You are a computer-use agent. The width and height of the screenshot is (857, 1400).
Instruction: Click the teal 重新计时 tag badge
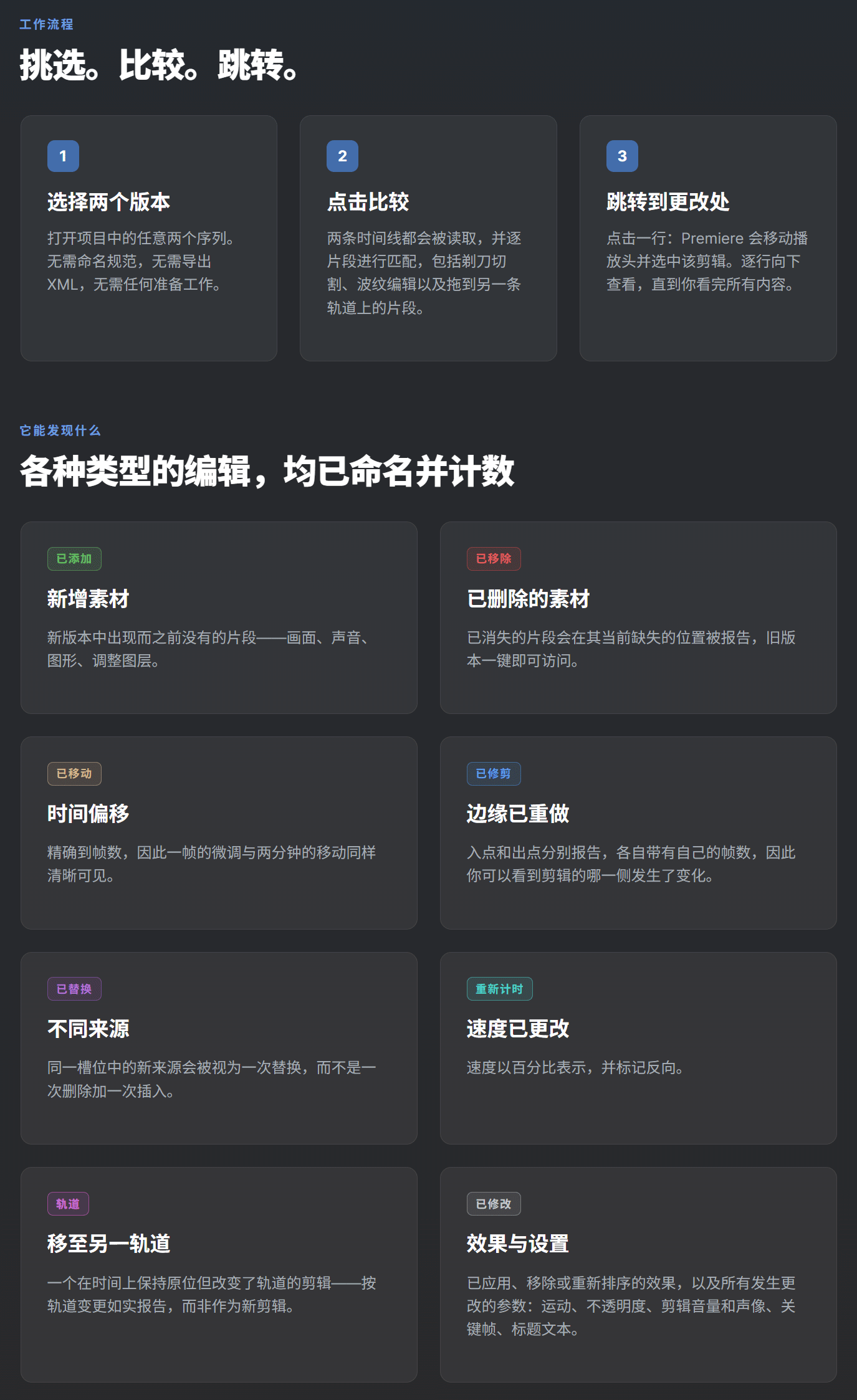point(499,989)
